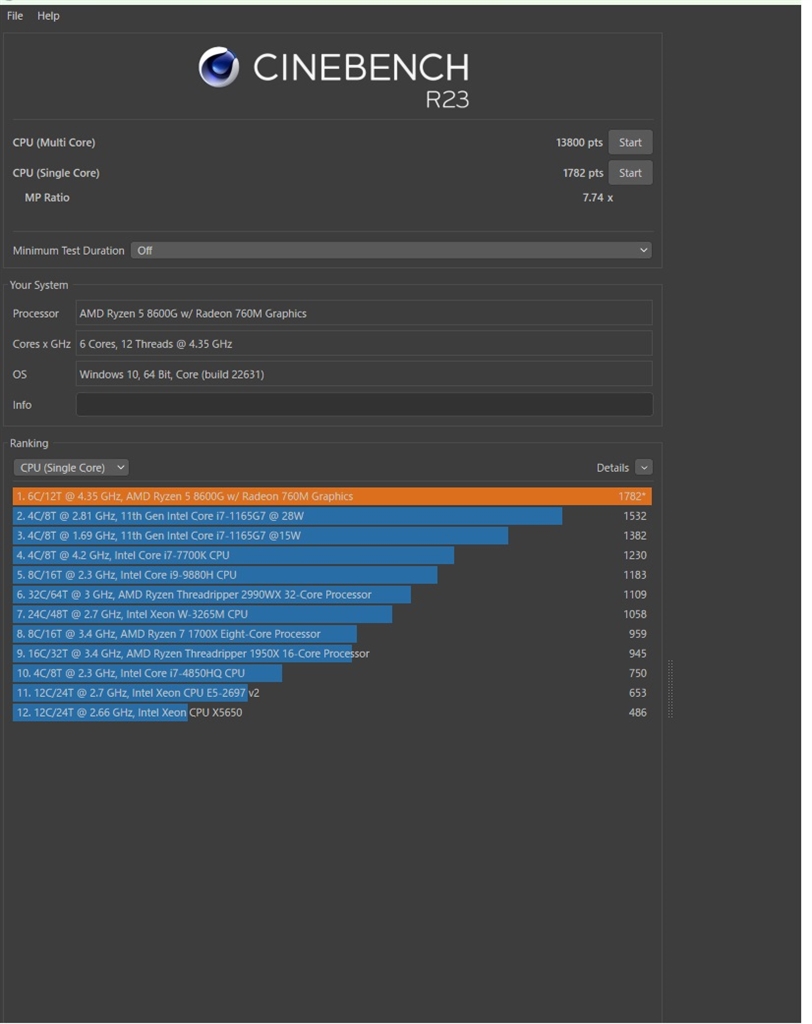Screen dimensions: 812x1024
Task: Open the Help menu
Action: pyautogui.click(x=48, y=16)
